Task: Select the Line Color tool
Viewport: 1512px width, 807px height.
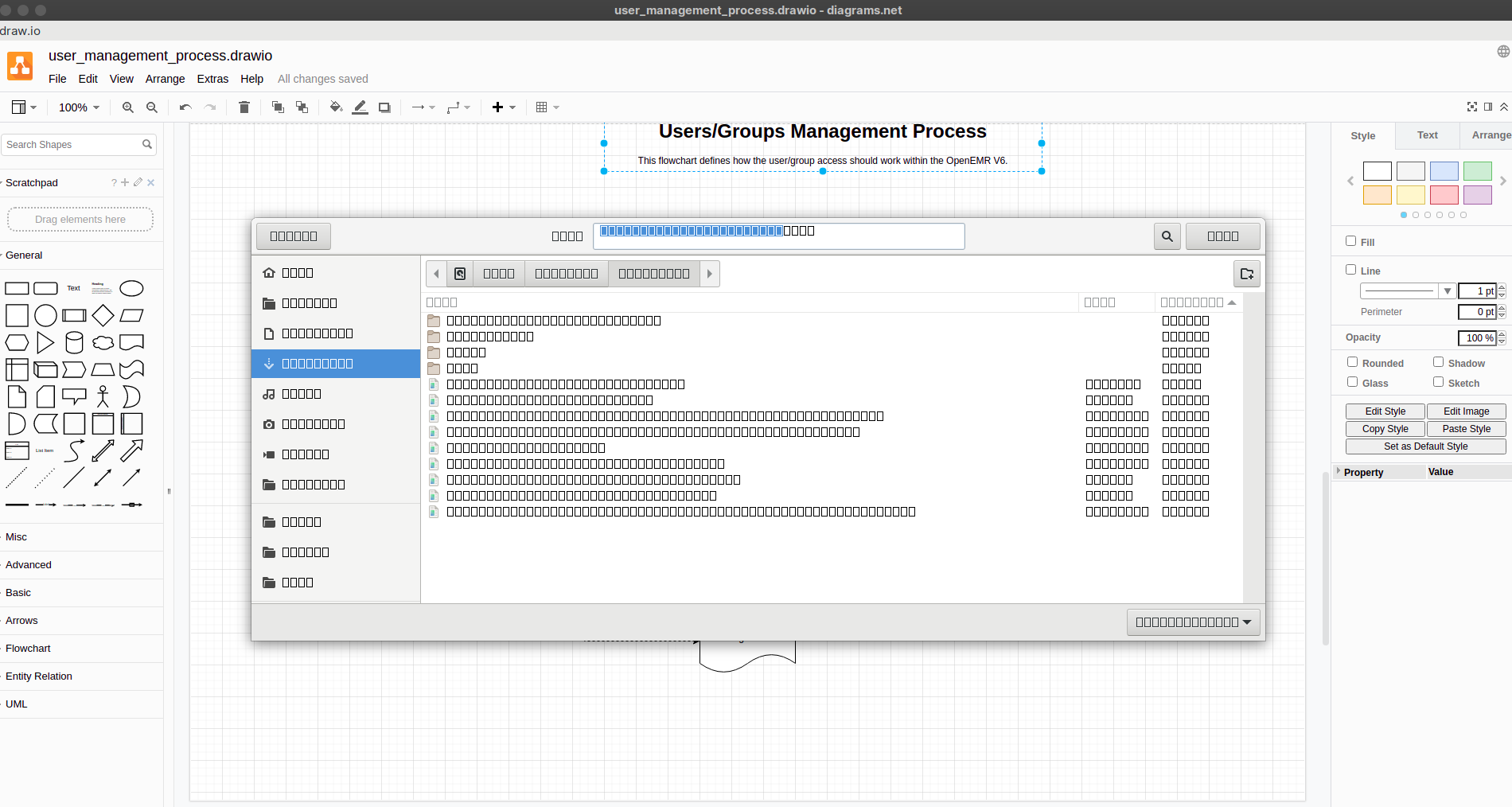Action: pyautogui.click(x=360, y=107)
